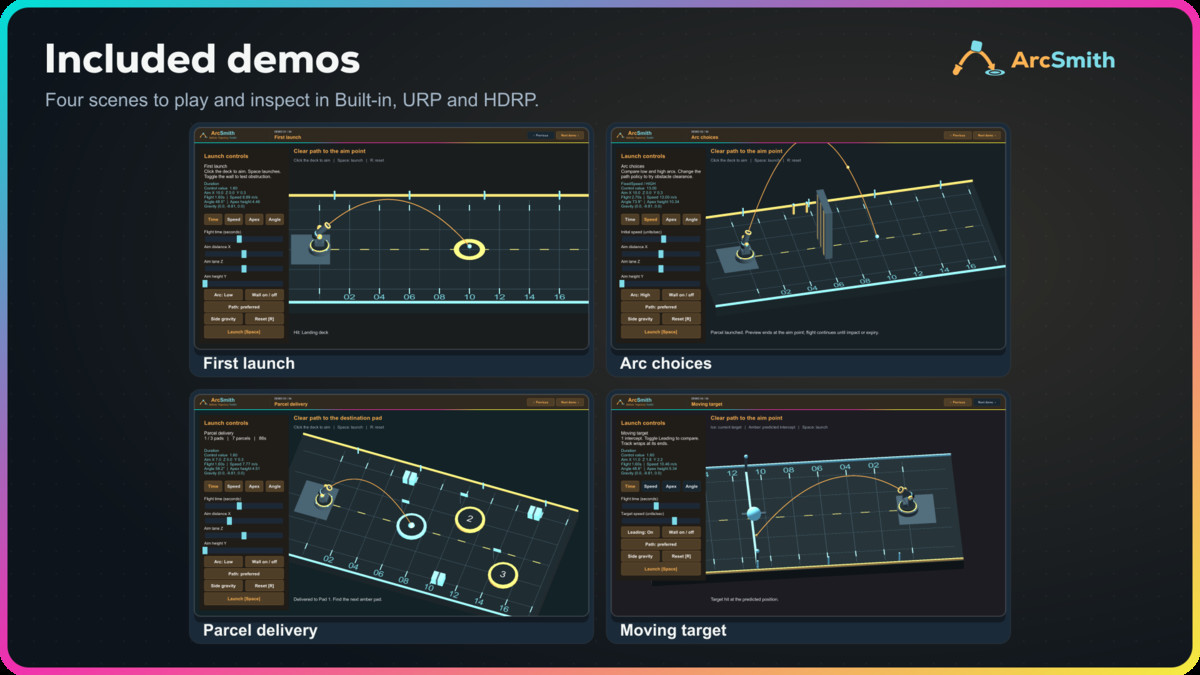Click the moving sphere target in Moving target scene

click(754, 513)
